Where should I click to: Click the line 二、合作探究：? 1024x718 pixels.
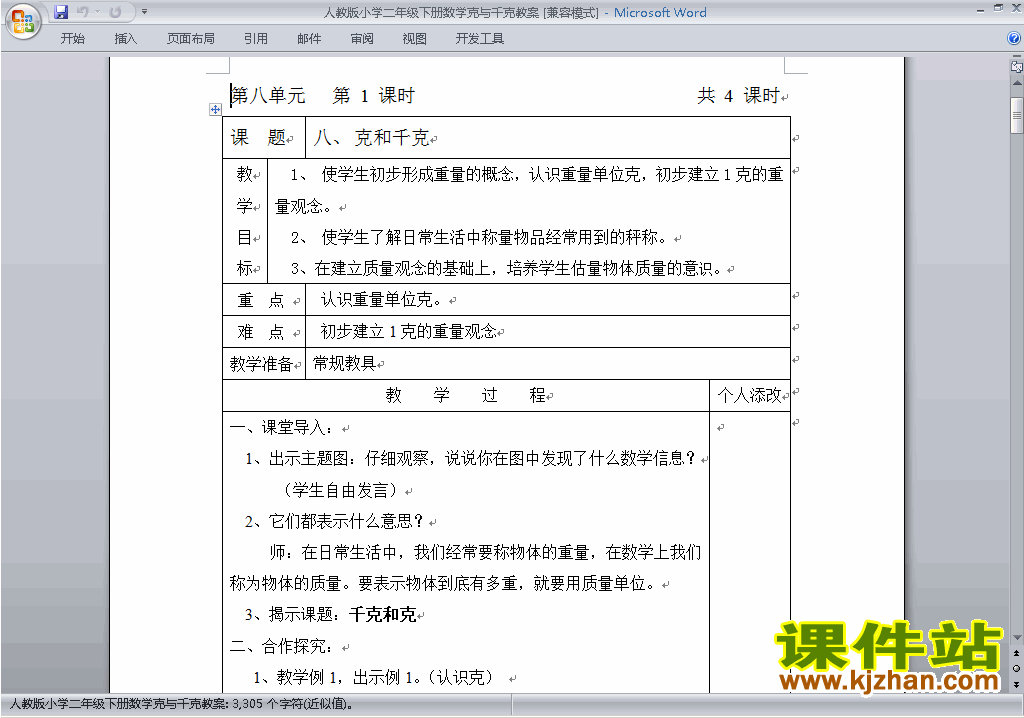click(281, 647)
